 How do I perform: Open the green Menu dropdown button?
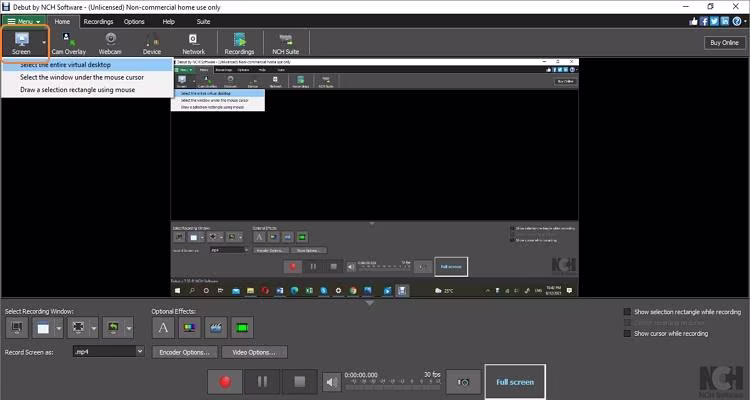click(23, 22)
